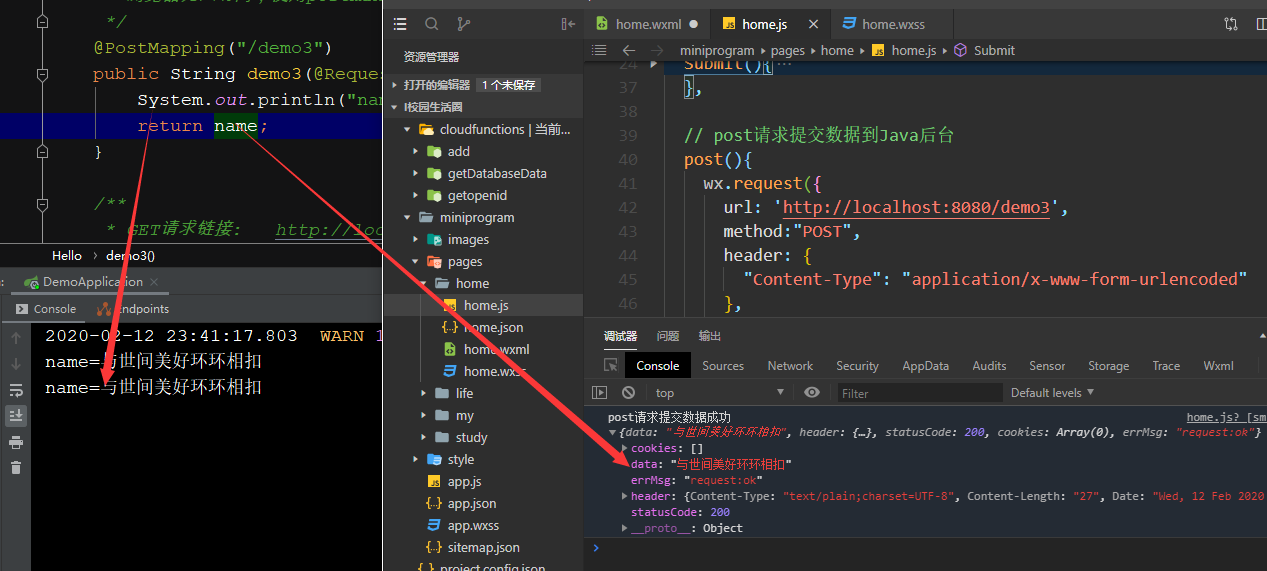This screenshot has height=571, width=1267.
Task: Open the home.js source link in console
Action: pyautogui.click(x=1226, y=417)
